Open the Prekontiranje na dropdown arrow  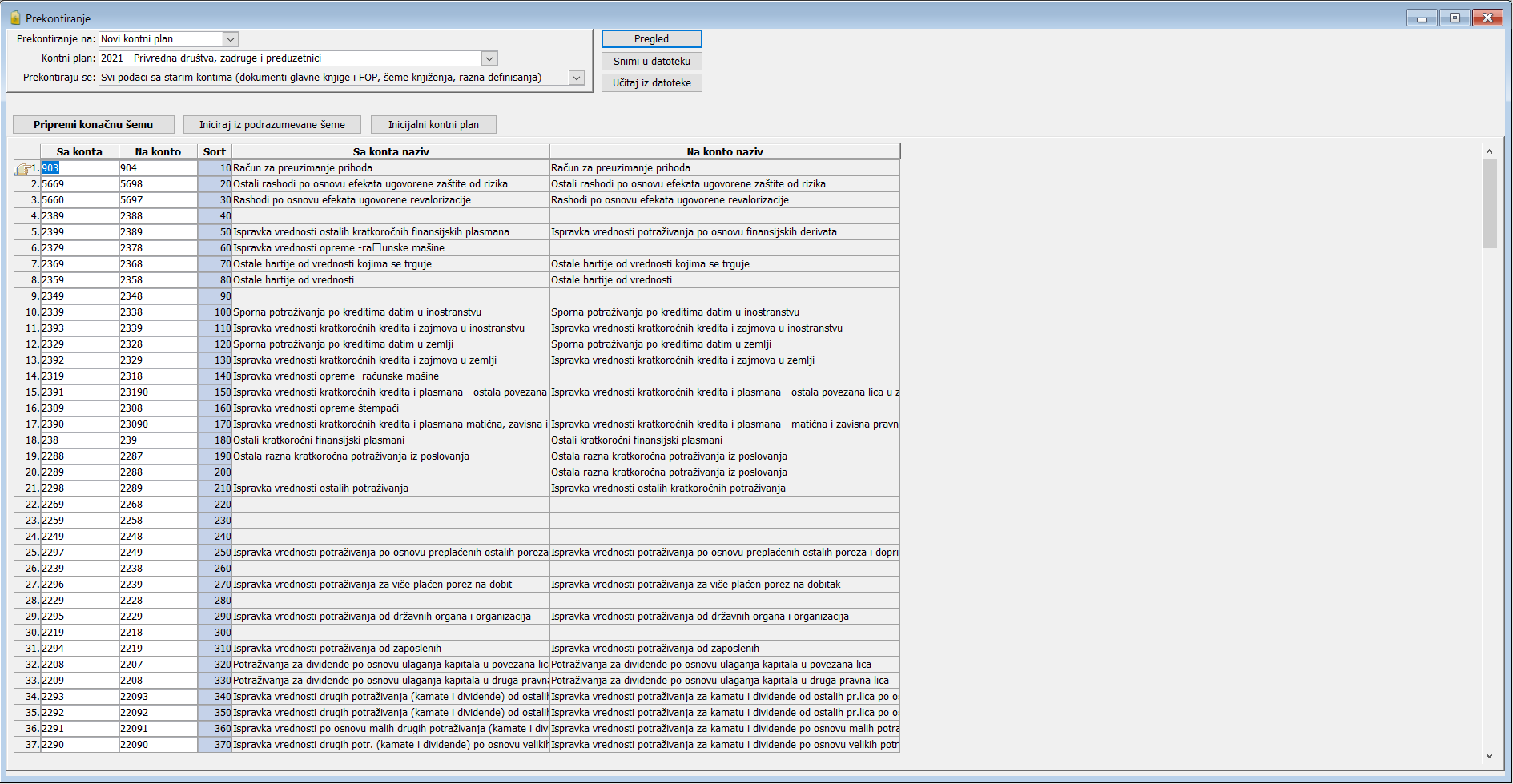[231, 39]
